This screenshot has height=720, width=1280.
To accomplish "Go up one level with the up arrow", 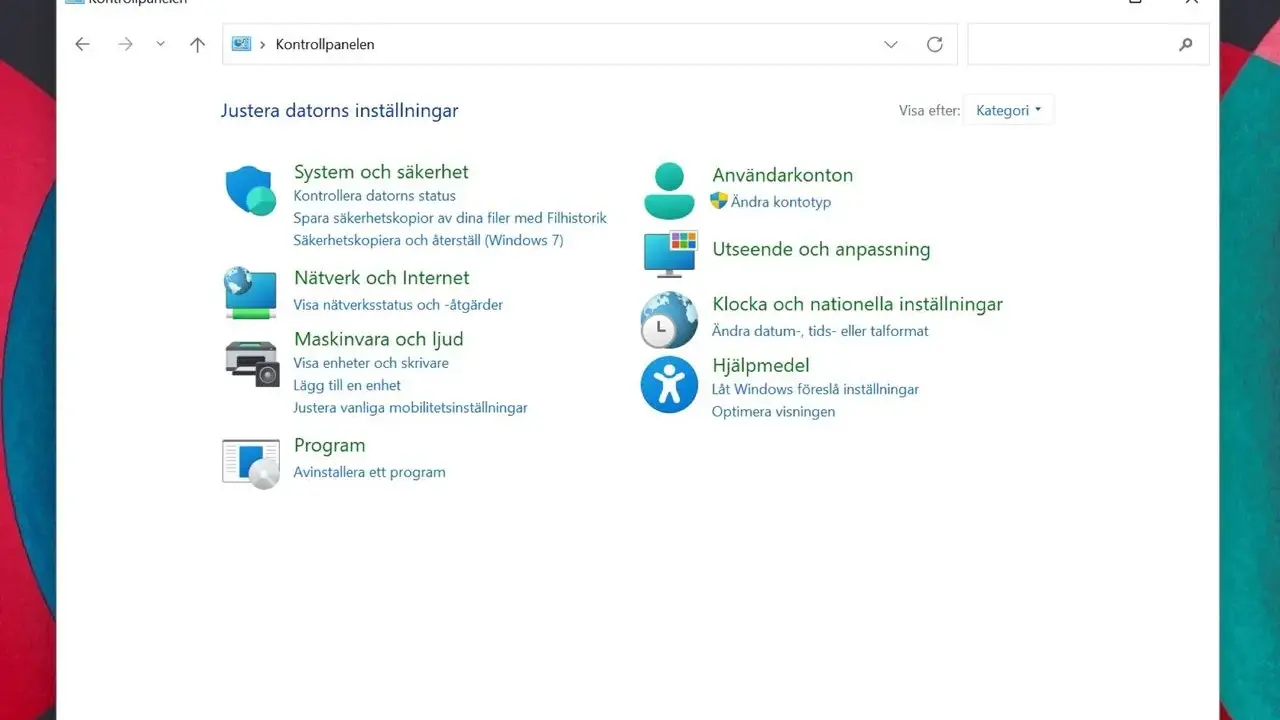I will coord(197,44).
